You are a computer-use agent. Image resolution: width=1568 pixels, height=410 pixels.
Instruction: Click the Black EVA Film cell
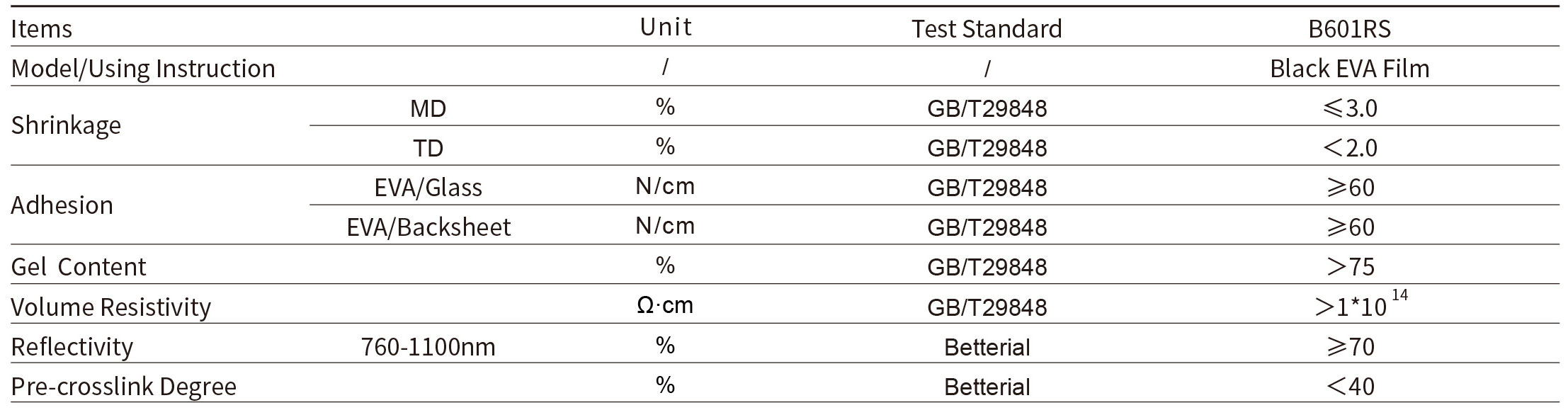1349,69
